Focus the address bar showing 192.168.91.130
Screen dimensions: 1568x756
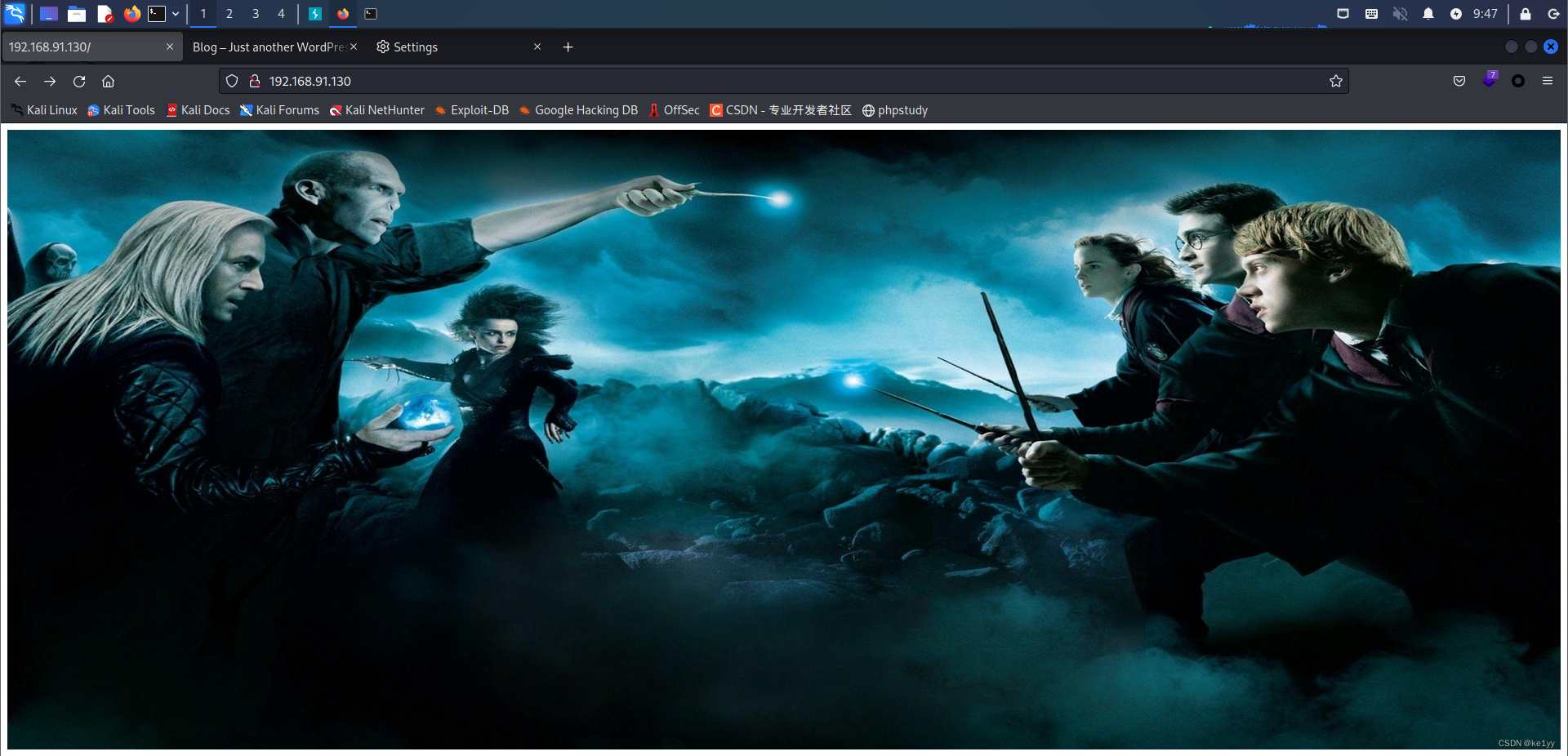[x=784, y=81]
